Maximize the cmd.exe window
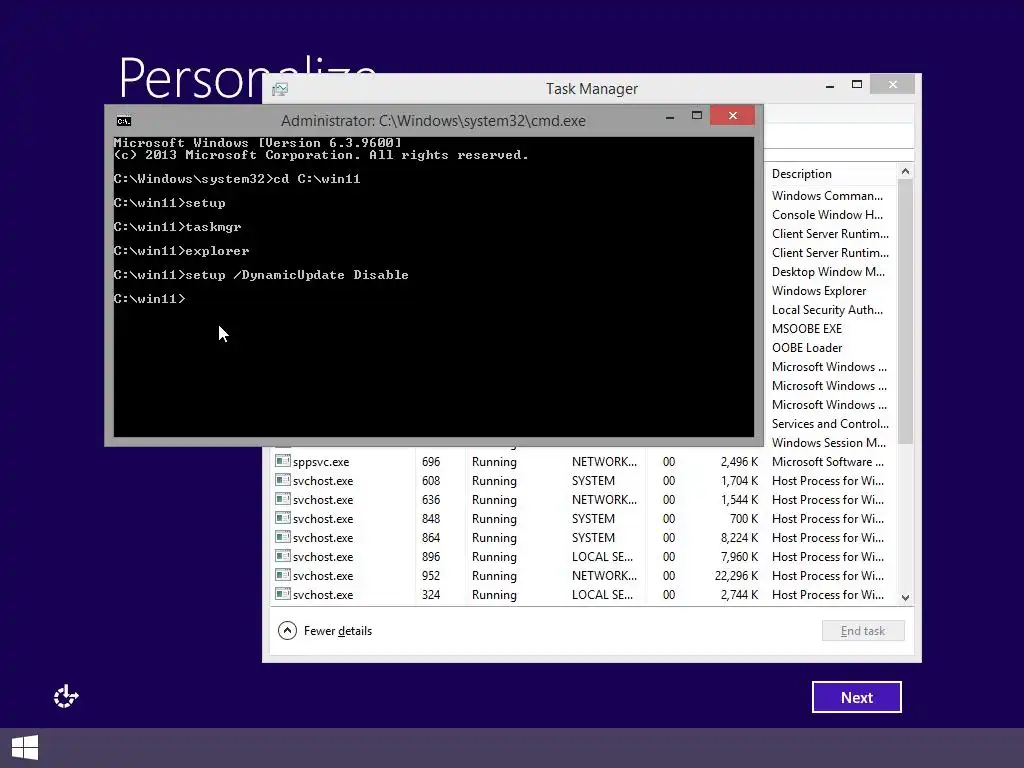Image resolution: width=1024 pixels, height=768 pixels. click(697, 116)
